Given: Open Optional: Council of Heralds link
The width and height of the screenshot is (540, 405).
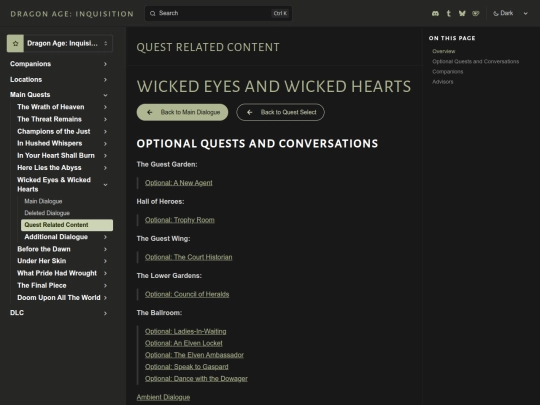Looking at the screenshot, I should click(x=187, y=294).
